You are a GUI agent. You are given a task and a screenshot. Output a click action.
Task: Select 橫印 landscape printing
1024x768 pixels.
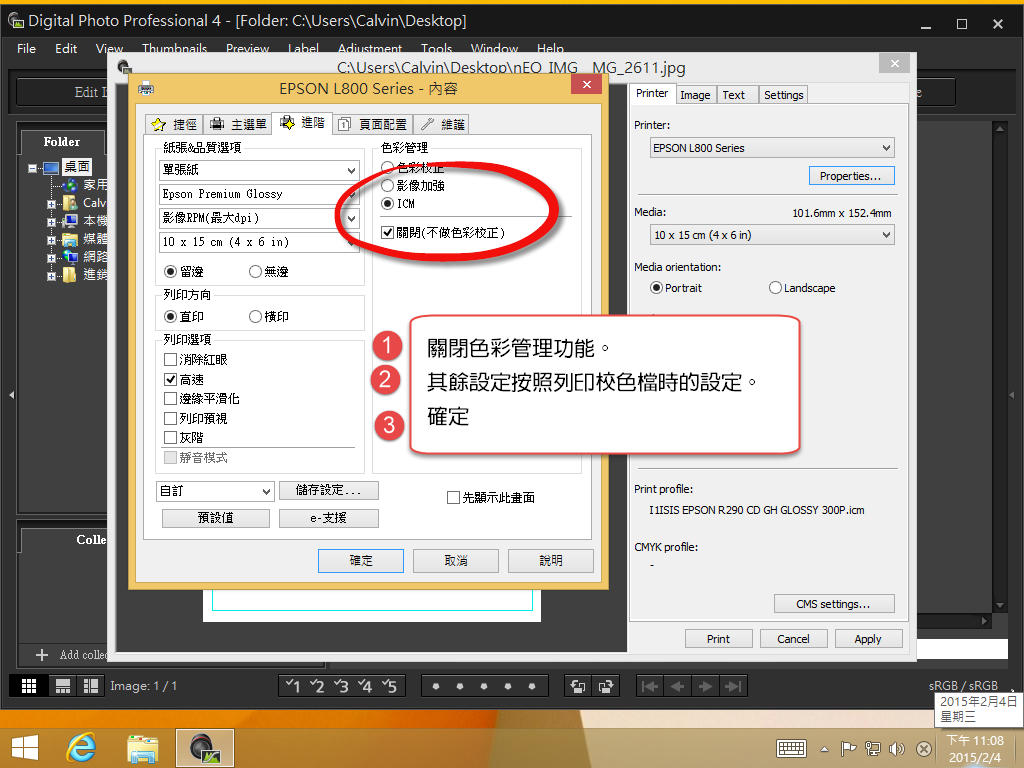(255, 317)
